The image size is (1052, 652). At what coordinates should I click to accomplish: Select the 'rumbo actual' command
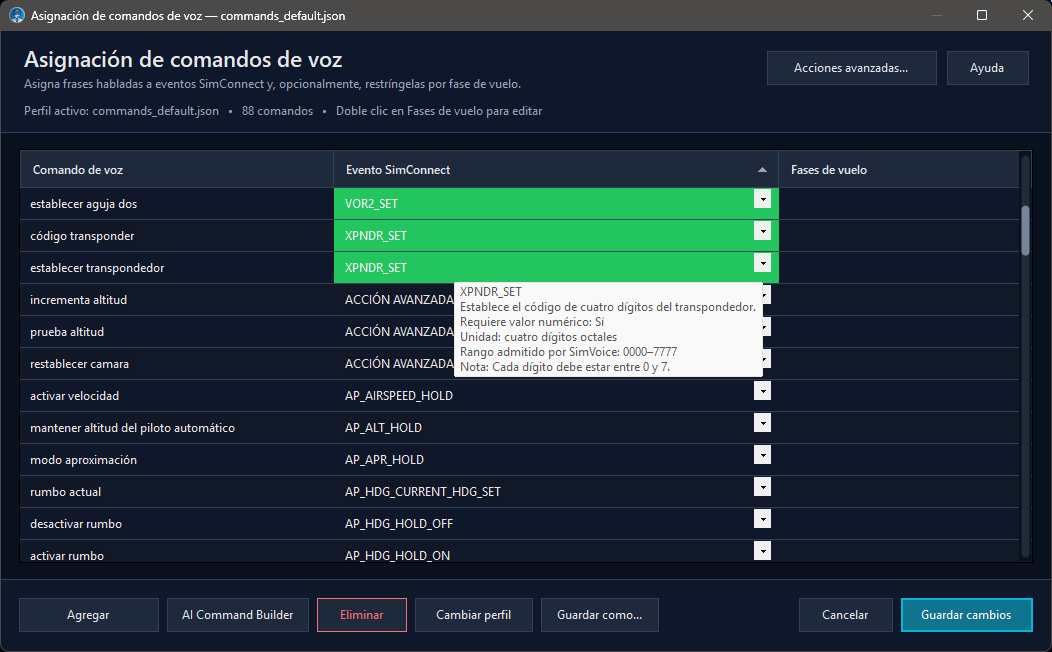[177, 492]
